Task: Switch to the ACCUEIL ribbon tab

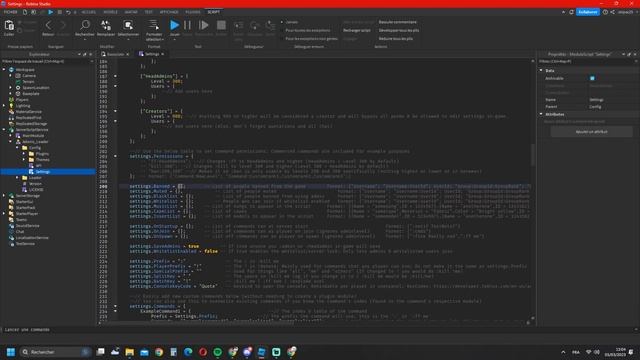Action: click(89, 12)
